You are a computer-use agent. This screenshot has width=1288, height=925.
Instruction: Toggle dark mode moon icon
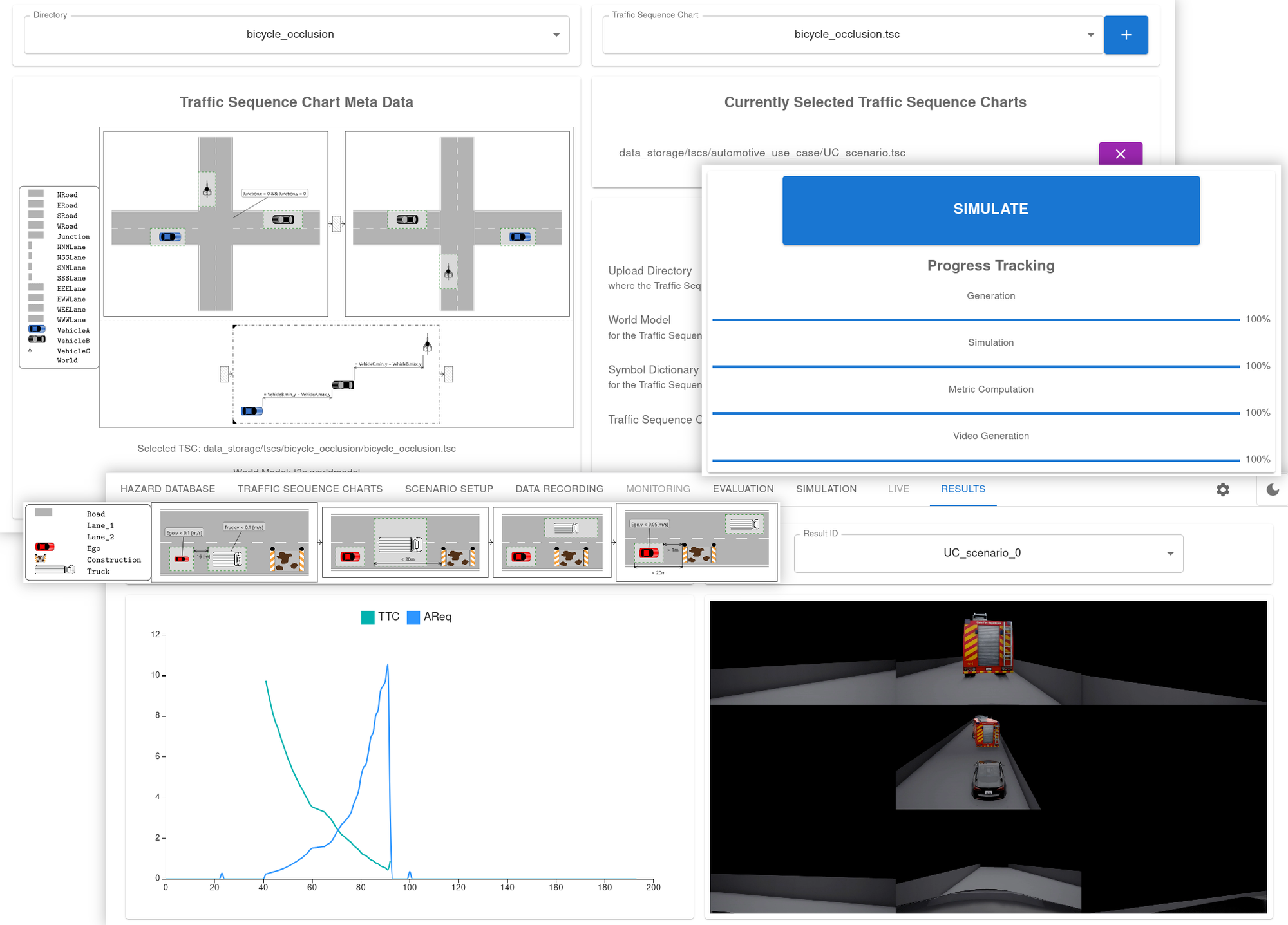1273,489
